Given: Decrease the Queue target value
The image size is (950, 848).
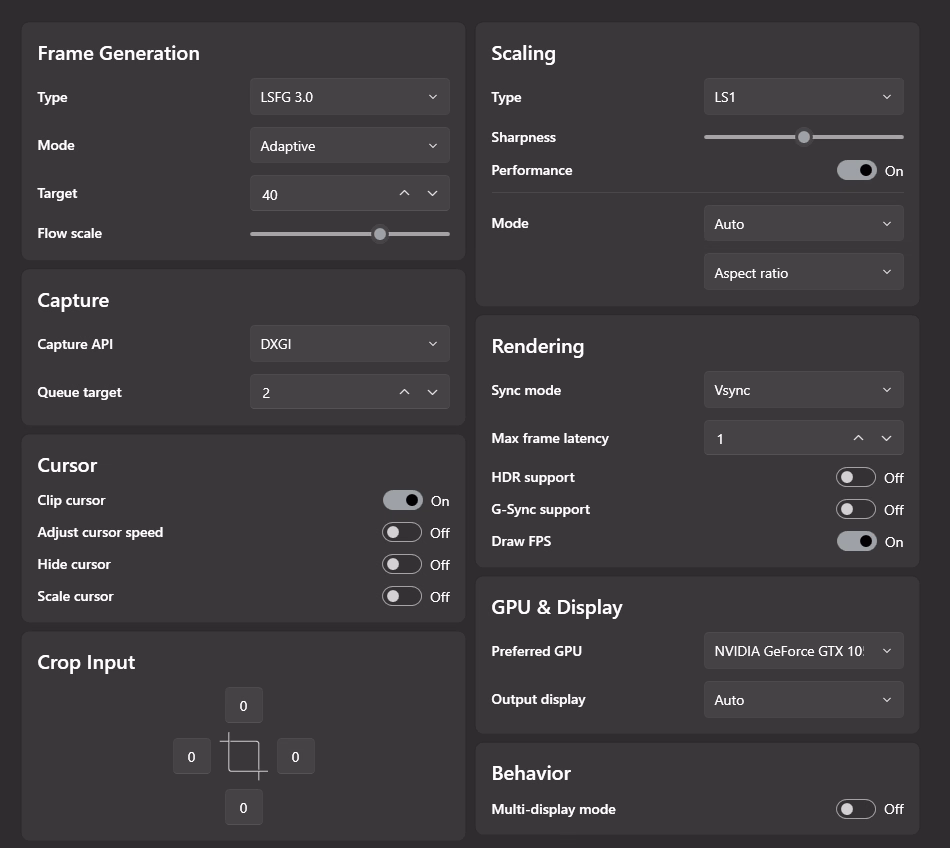Looking at the screenshot, I should point(433,392).
